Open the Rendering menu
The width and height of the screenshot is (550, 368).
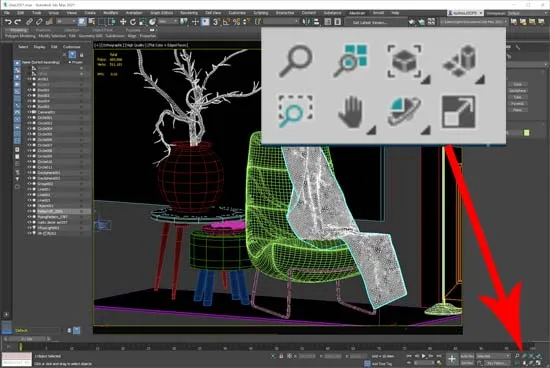(x=189, y=13)
